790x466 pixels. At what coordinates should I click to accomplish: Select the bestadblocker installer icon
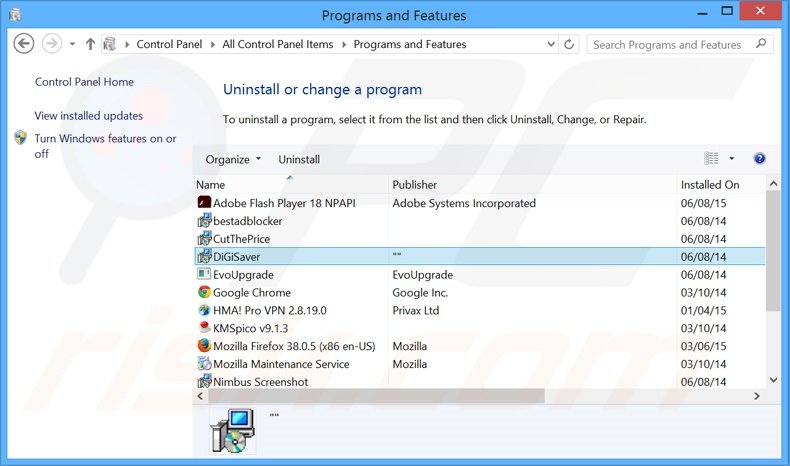click(x=204, y=220)
